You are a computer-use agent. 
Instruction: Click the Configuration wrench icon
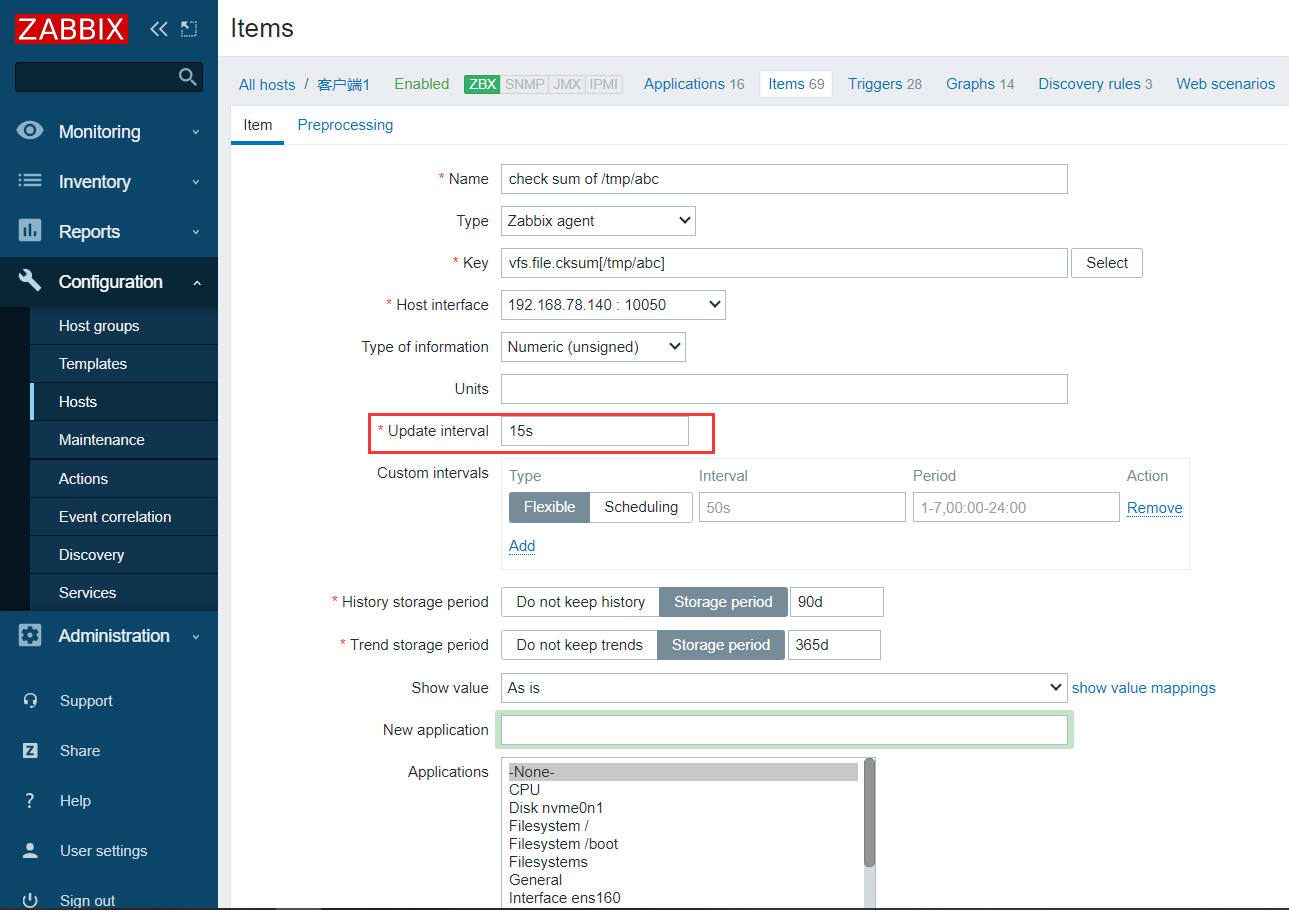point(30,281)
